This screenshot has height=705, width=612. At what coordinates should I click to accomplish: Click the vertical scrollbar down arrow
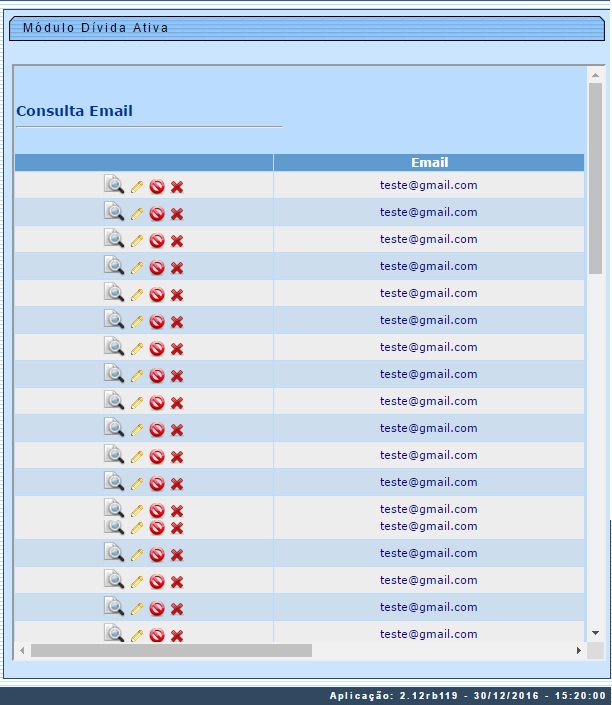tap(596, 632)
